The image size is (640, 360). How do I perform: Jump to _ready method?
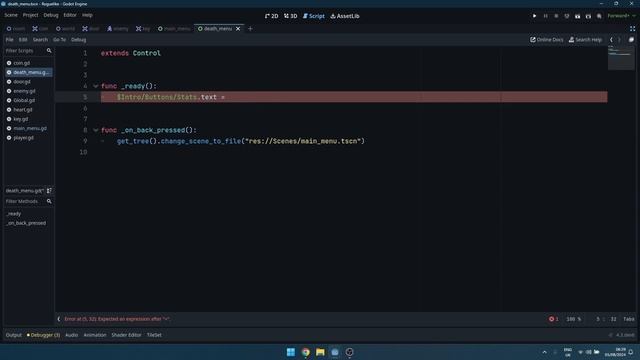(x=13, y=214)
